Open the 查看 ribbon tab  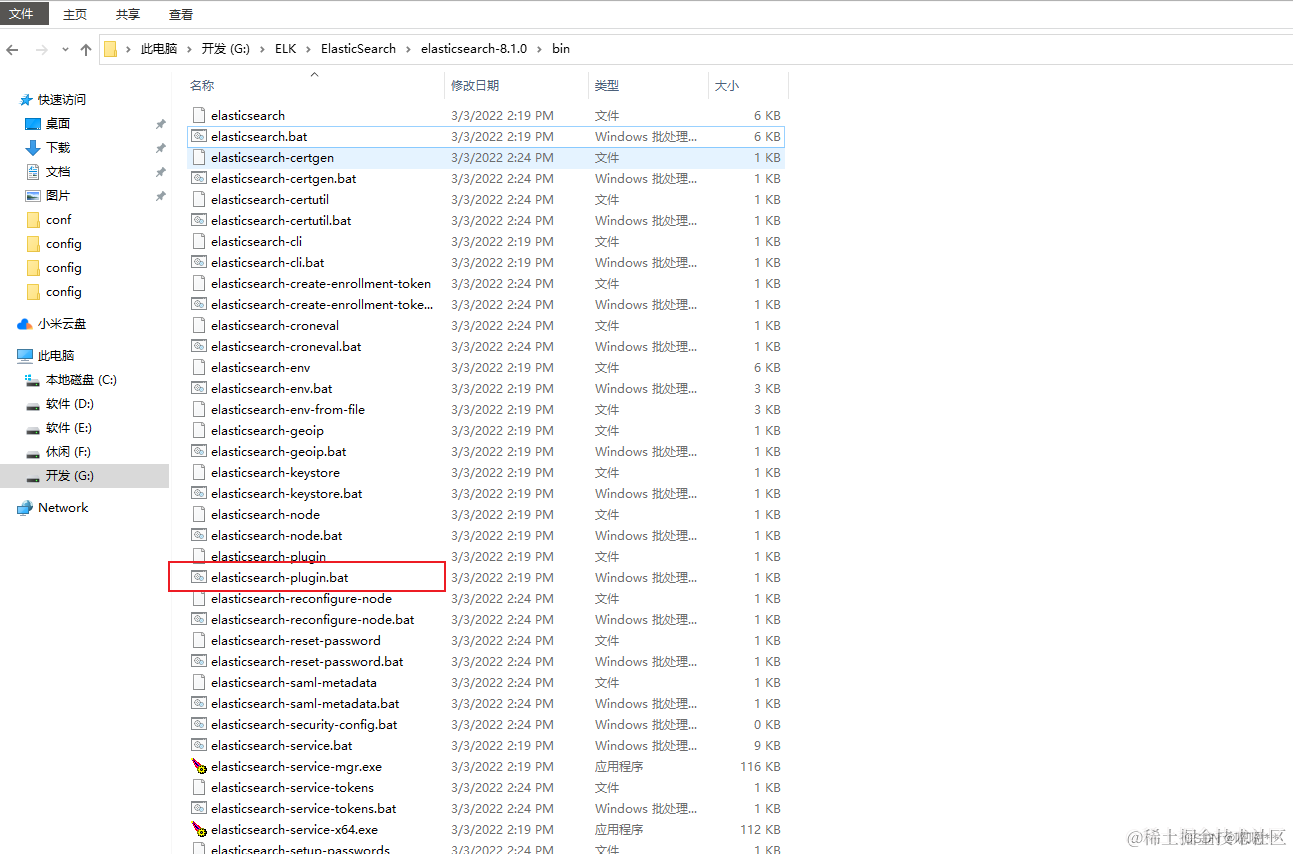[181, 14]
